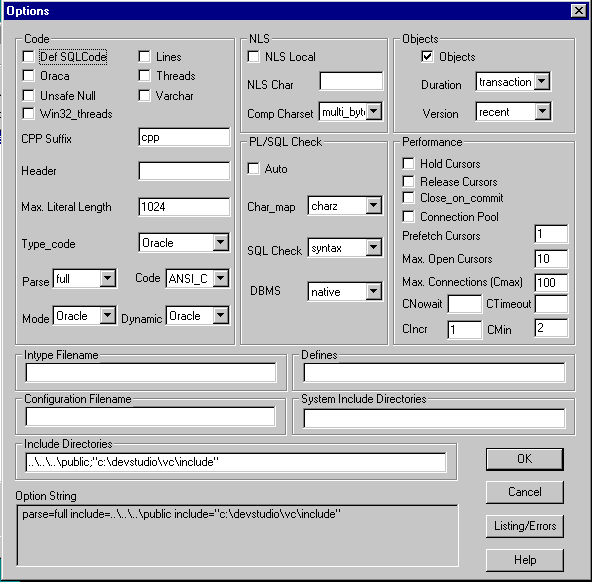
Task: Enable Hold Cursors option
Action: [408, 163]
